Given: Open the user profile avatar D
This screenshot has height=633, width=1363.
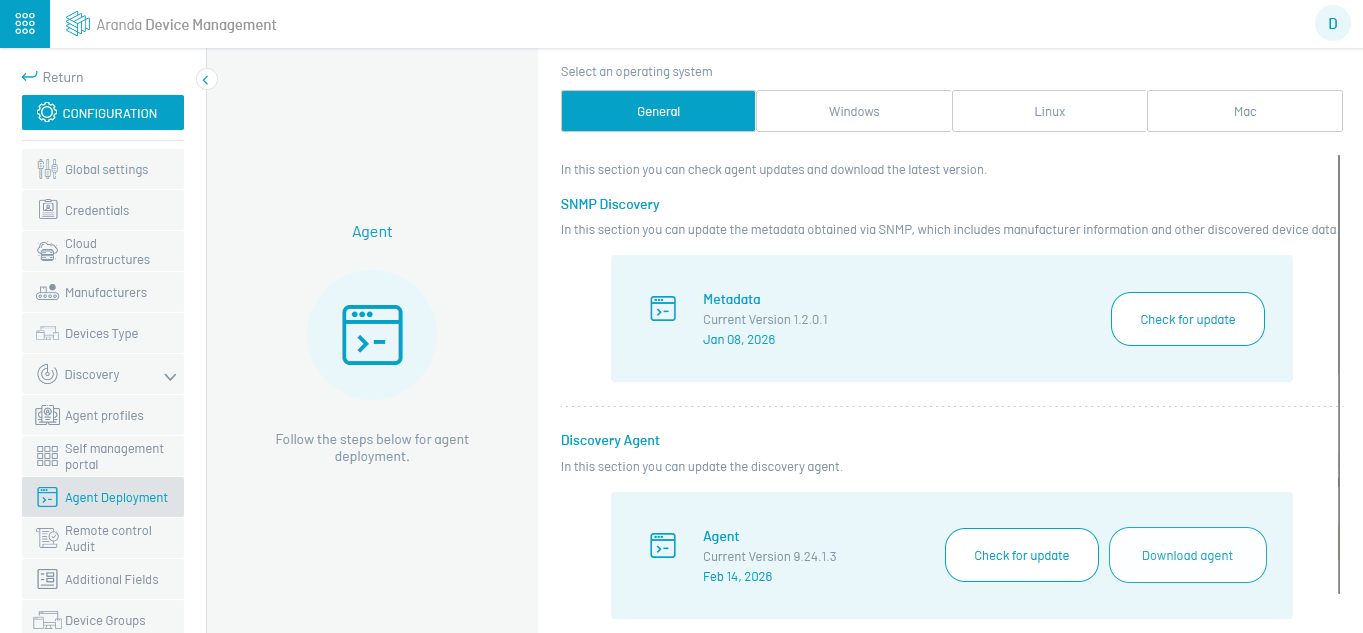Looking at the screenshot, I should tap(1332, 23).
